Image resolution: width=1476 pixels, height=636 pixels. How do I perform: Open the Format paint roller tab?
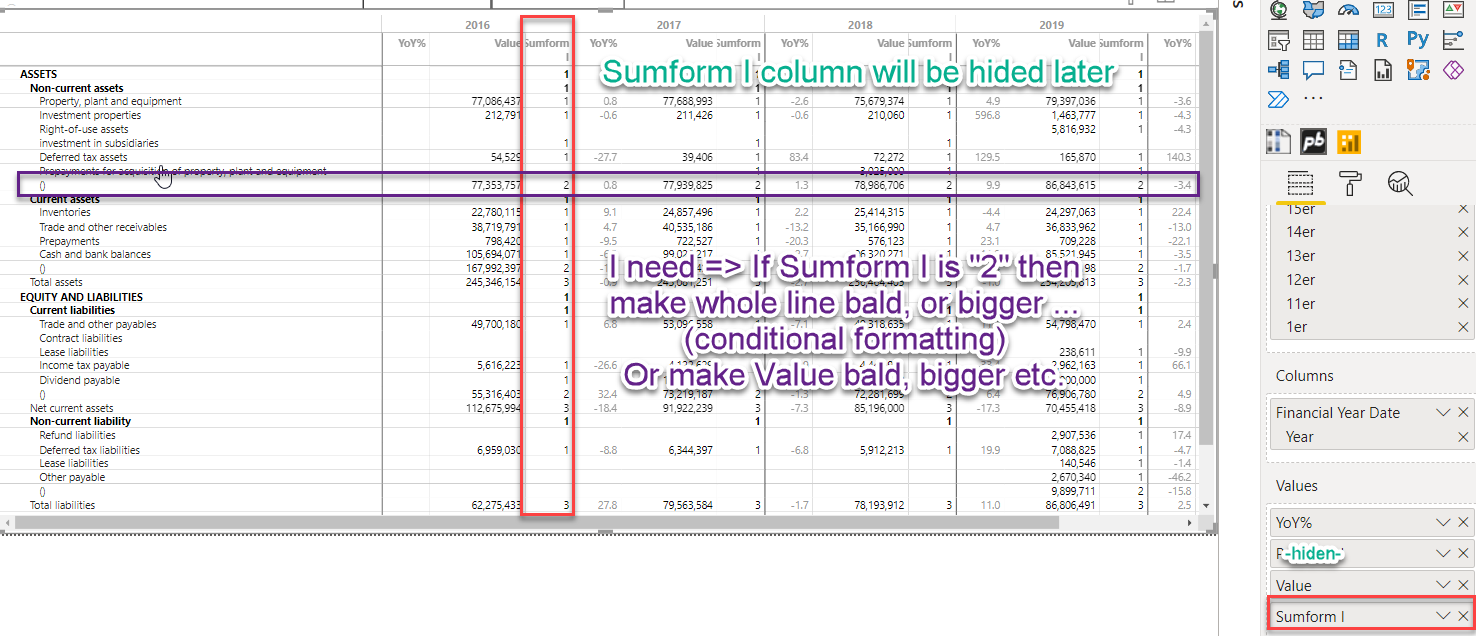[1350, 184]
